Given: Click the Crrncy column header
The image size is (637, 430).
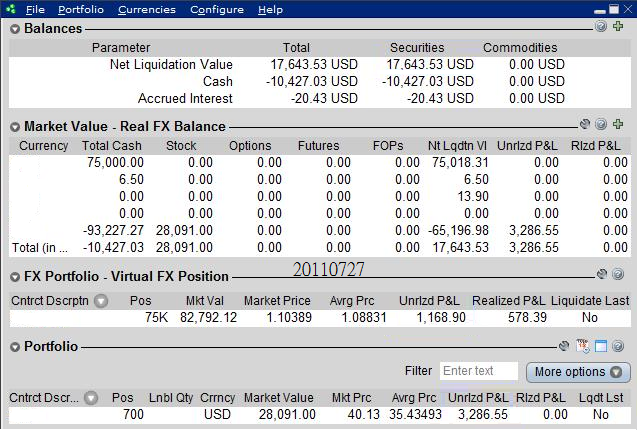Looking at the screenshot, I should tap(217, 398).
